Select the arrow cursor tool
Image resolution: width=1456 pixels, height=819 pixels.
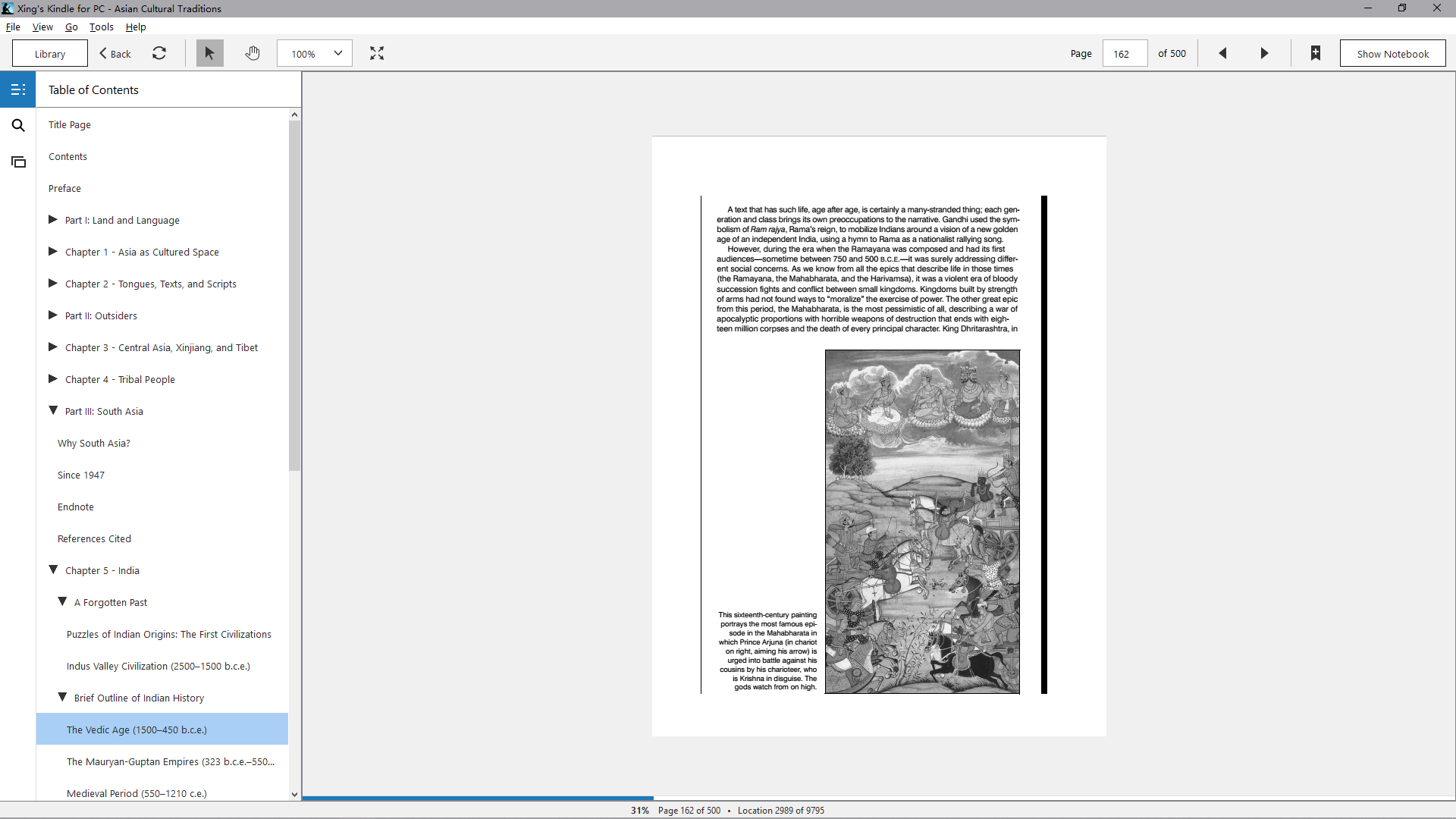click(210, 53)
